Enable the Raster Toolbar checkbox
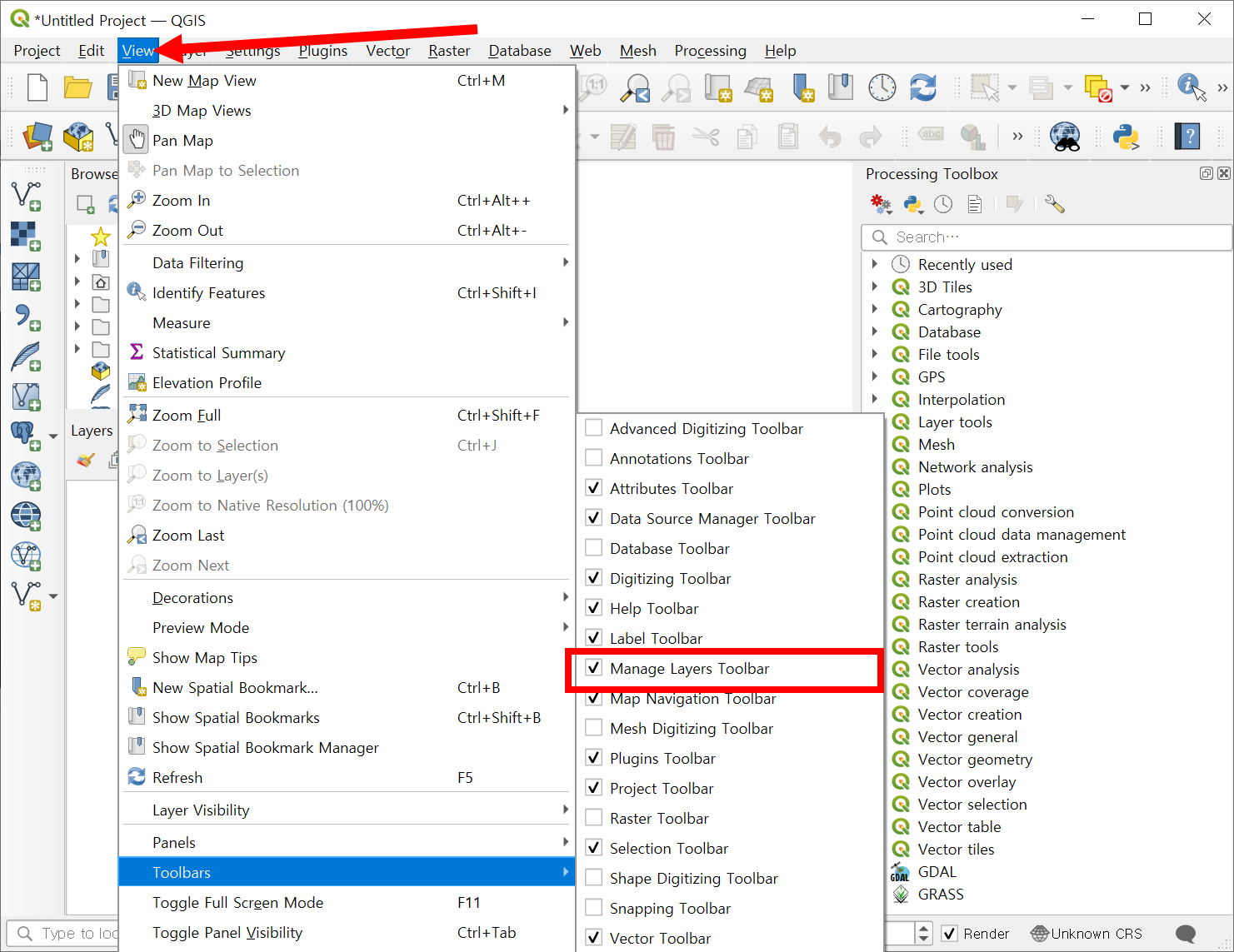 click(x=594, y=818)
